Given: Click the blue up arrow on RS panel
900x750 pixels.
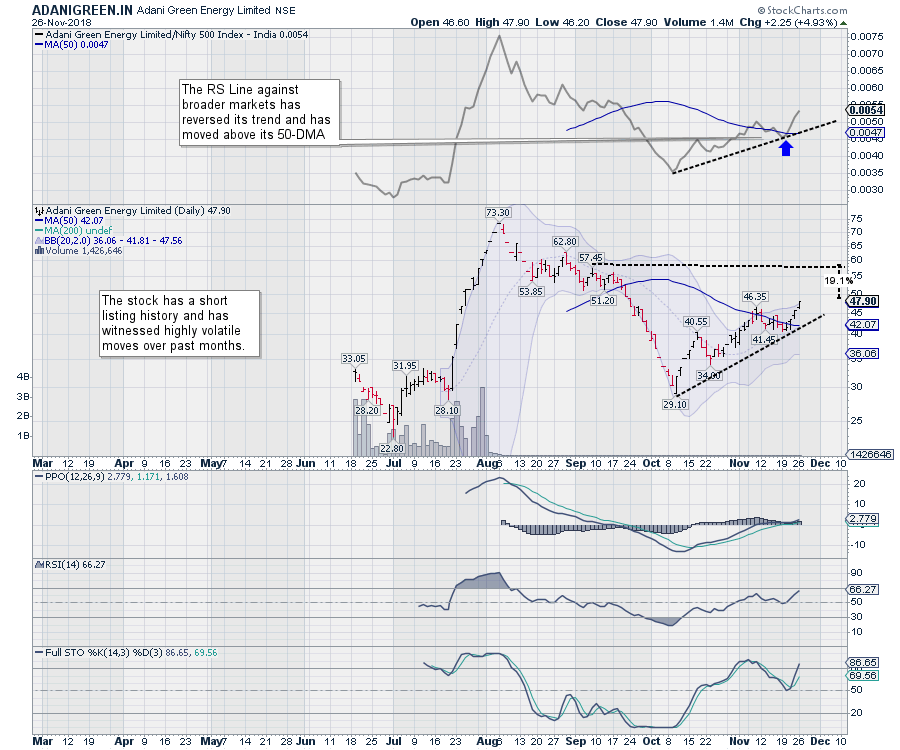Looking at the screenshot, I should pos(786,148).
